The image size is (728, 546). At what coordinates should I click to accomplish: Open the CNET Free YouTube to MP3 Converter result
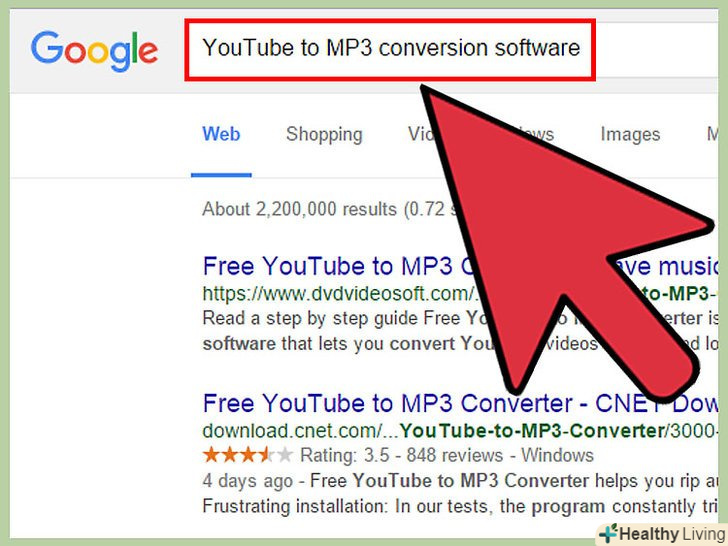[460, 403]
